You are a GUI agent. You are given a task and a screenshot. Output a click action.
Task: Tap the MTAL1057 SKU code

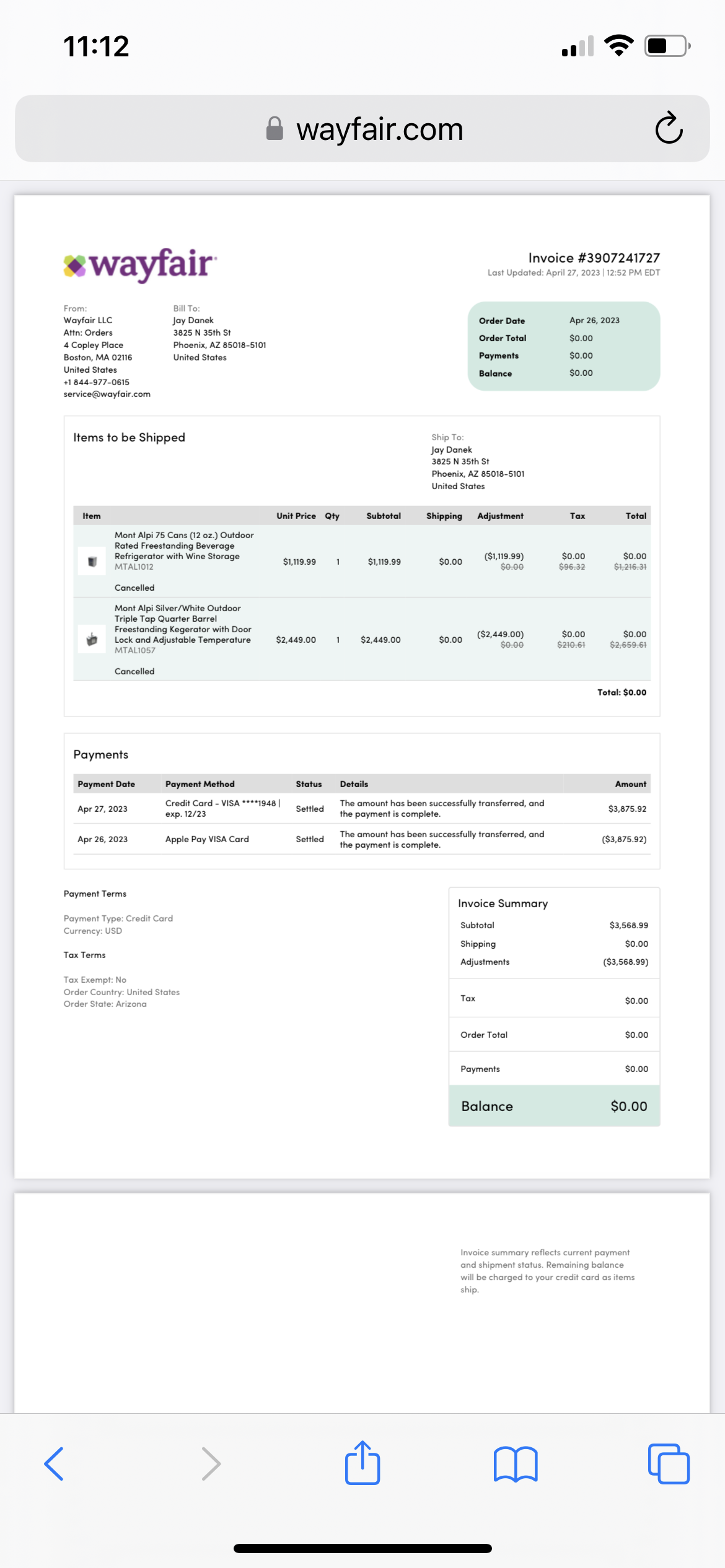[x=135, y=650]
